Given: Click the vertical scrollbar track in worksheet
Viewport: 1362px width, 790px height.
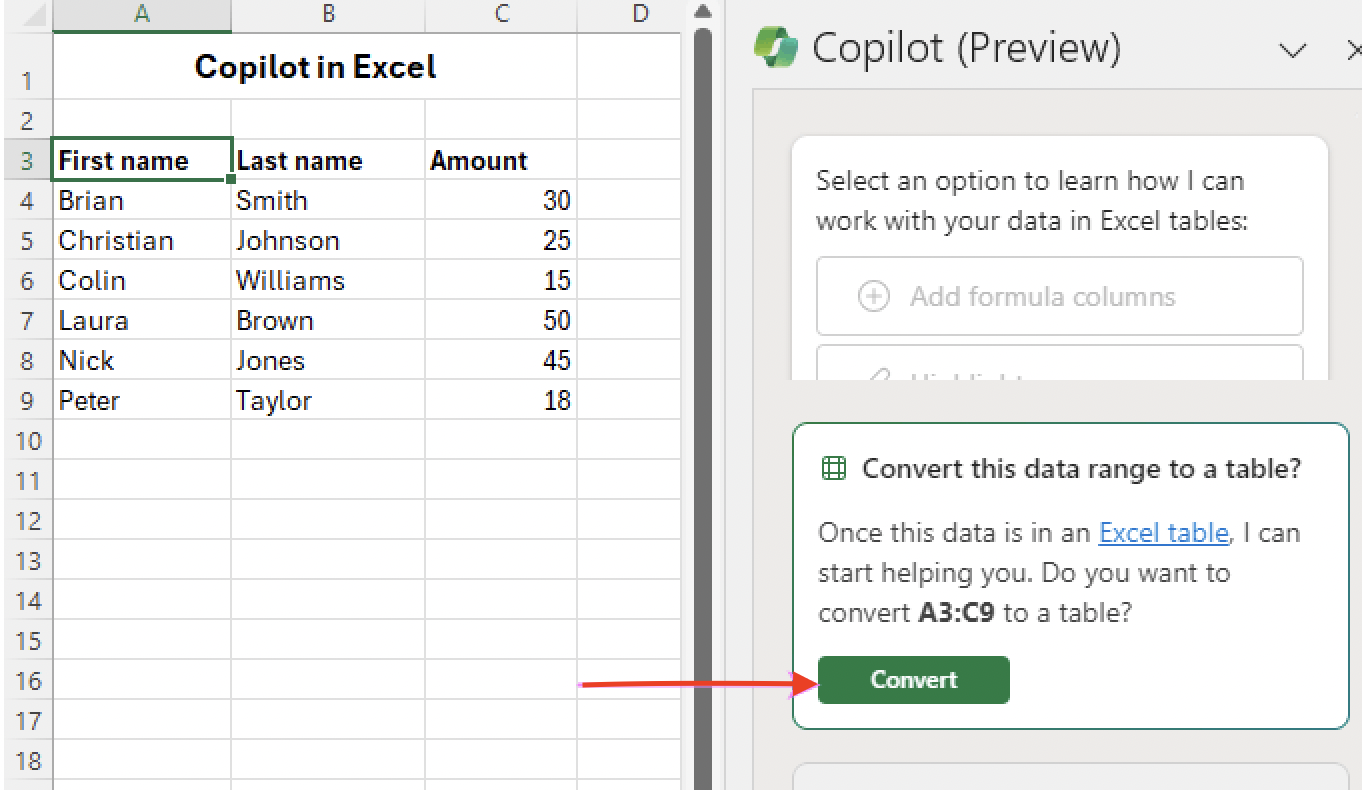Looking at the screenshot, I should [702, 408].
